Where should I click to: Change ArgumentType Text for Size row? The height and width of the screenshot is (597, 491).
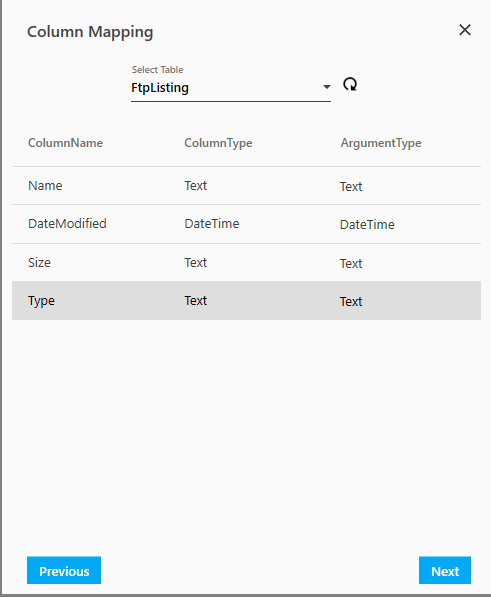pos(351,263)
